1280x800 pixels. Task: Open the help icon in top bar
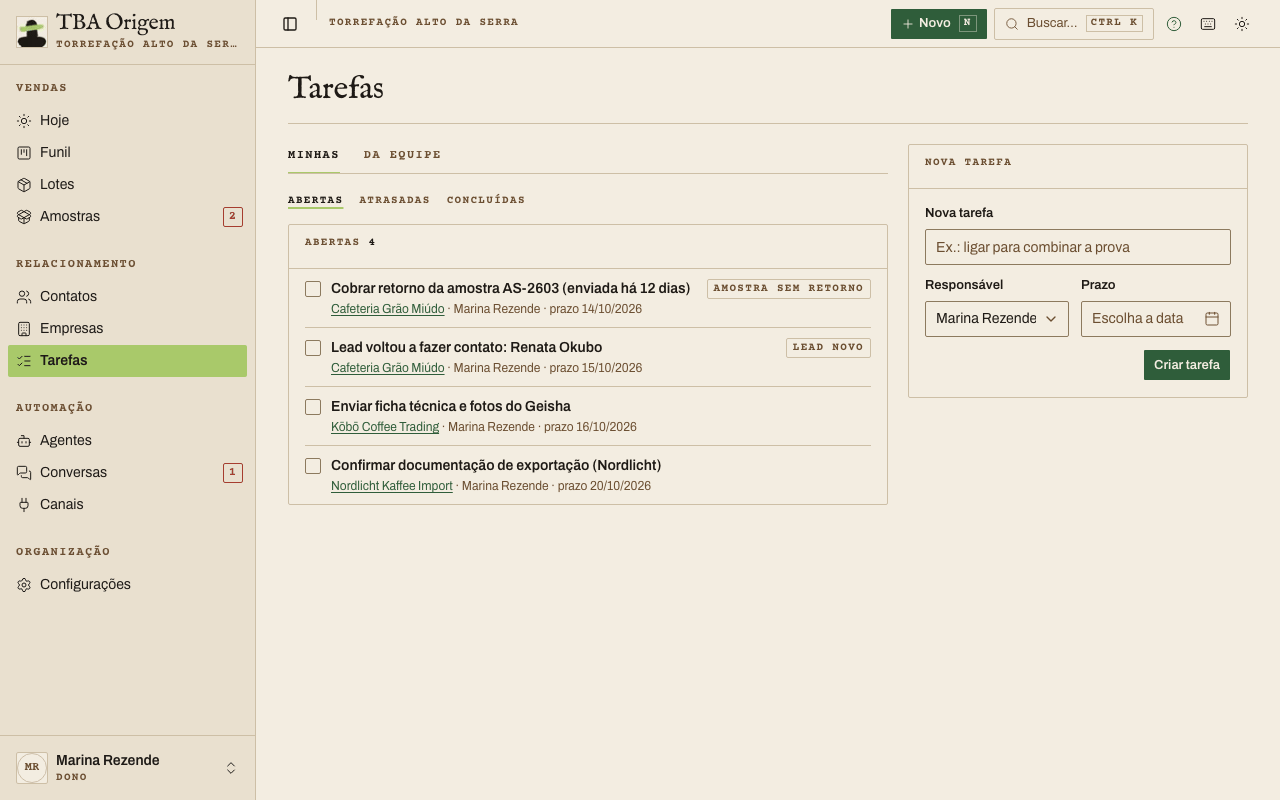click(x=1174, y=24)
